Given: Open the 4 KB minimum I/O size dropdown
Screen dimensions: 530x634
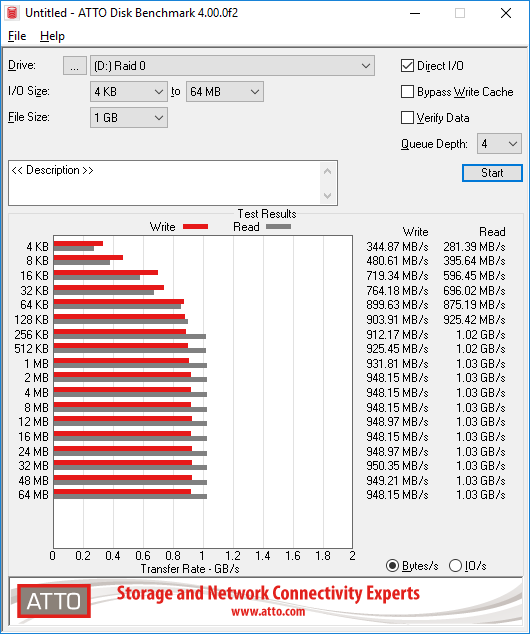Looking at the screenshot, I should pyautogui.click(x=129, y=92).
